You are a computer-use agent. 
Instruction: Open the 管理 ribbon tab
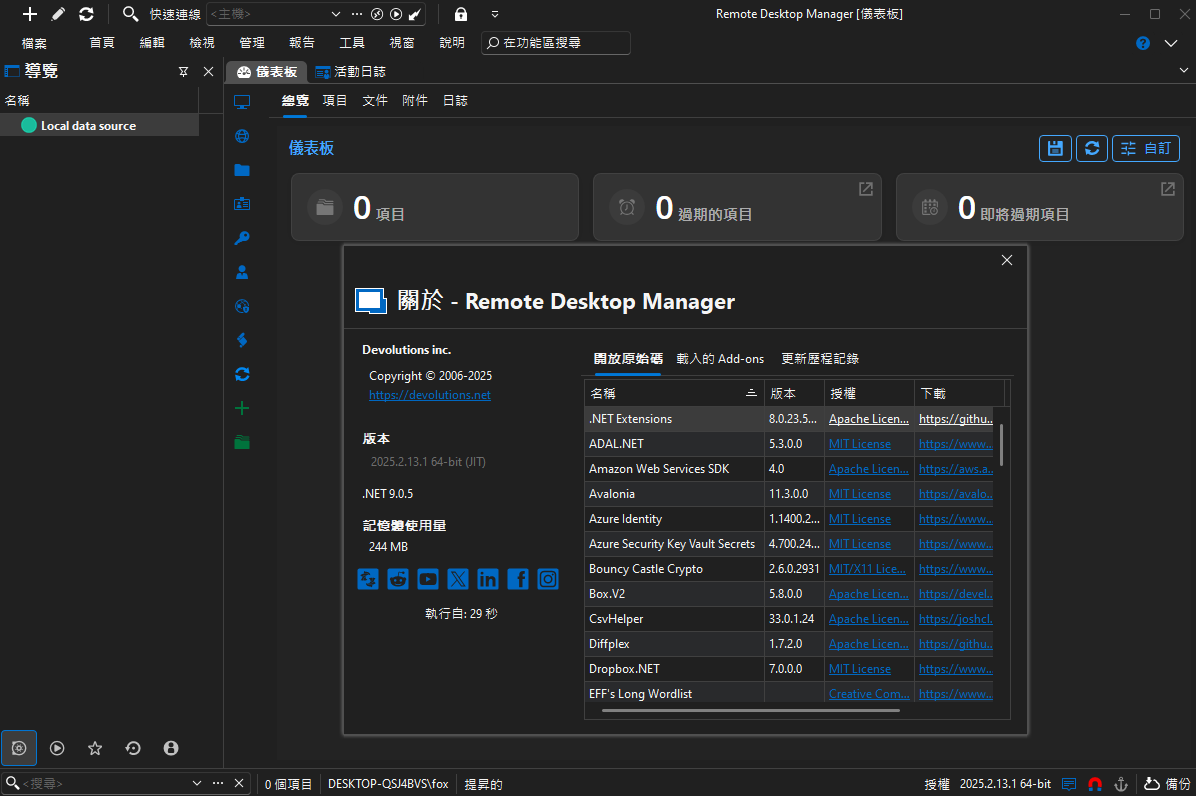[x=252, y=43]
